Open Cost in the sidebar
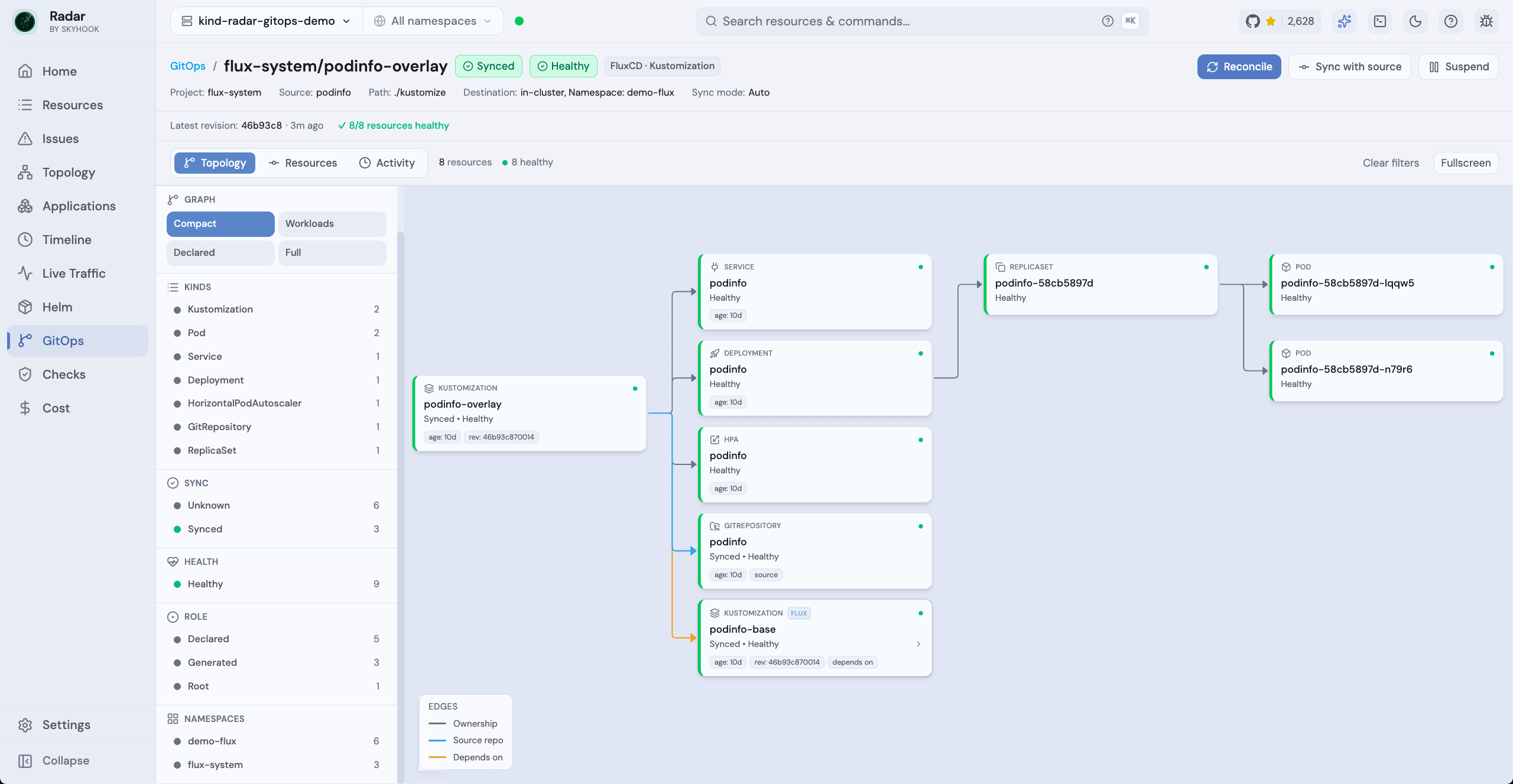The height and width of the screenshot is (784, 1513). click(77, 408)
